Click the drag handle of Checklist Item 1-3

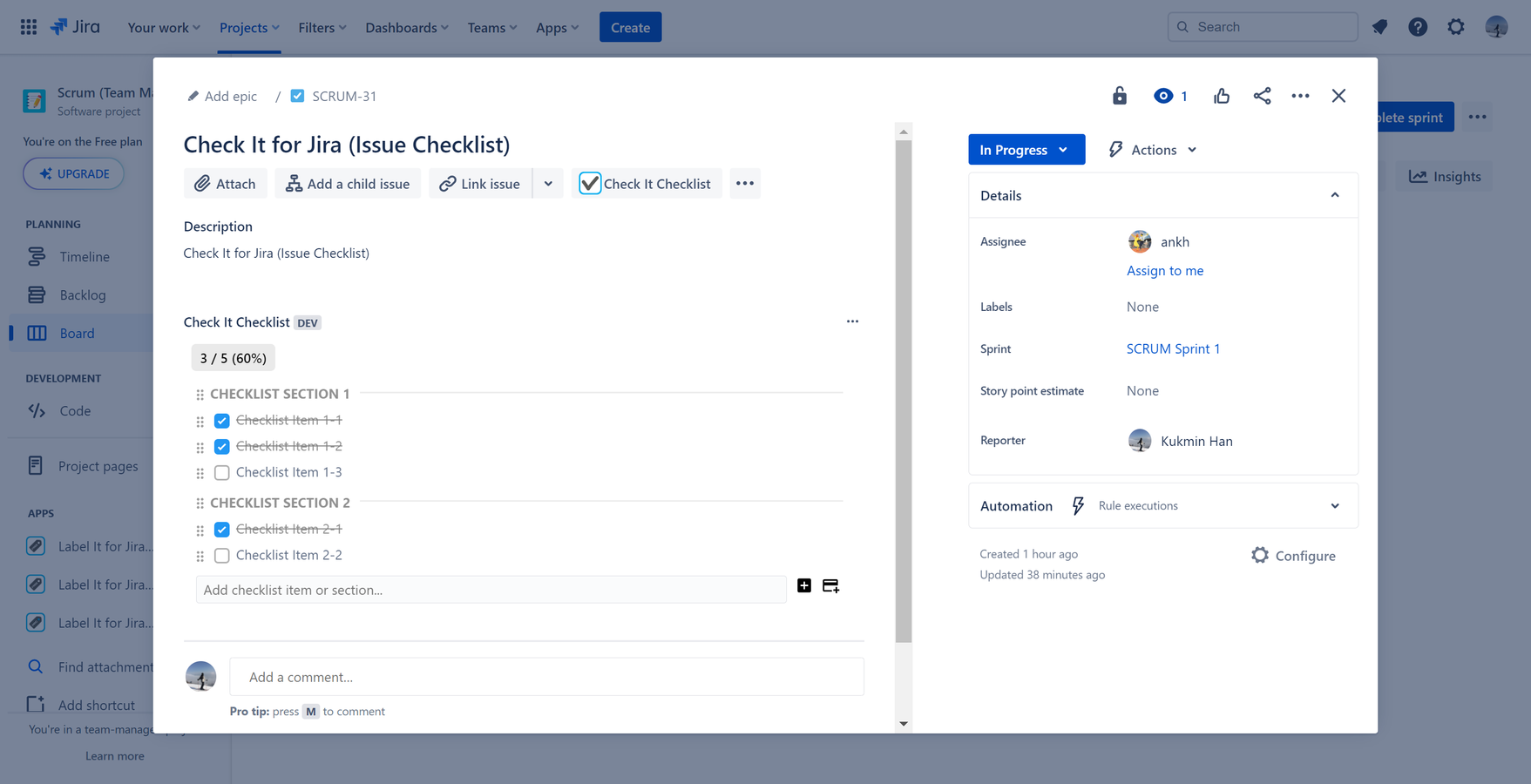click(200, 473)
